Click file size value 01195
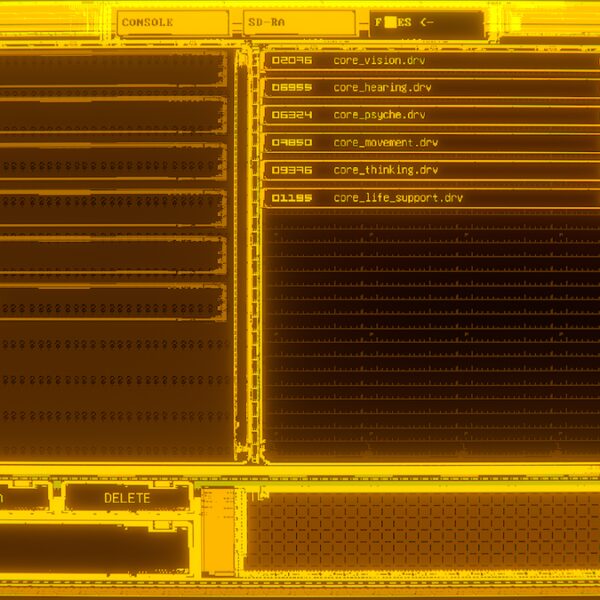The width and height of the screenshot is (600, 600). coord(292,198)
